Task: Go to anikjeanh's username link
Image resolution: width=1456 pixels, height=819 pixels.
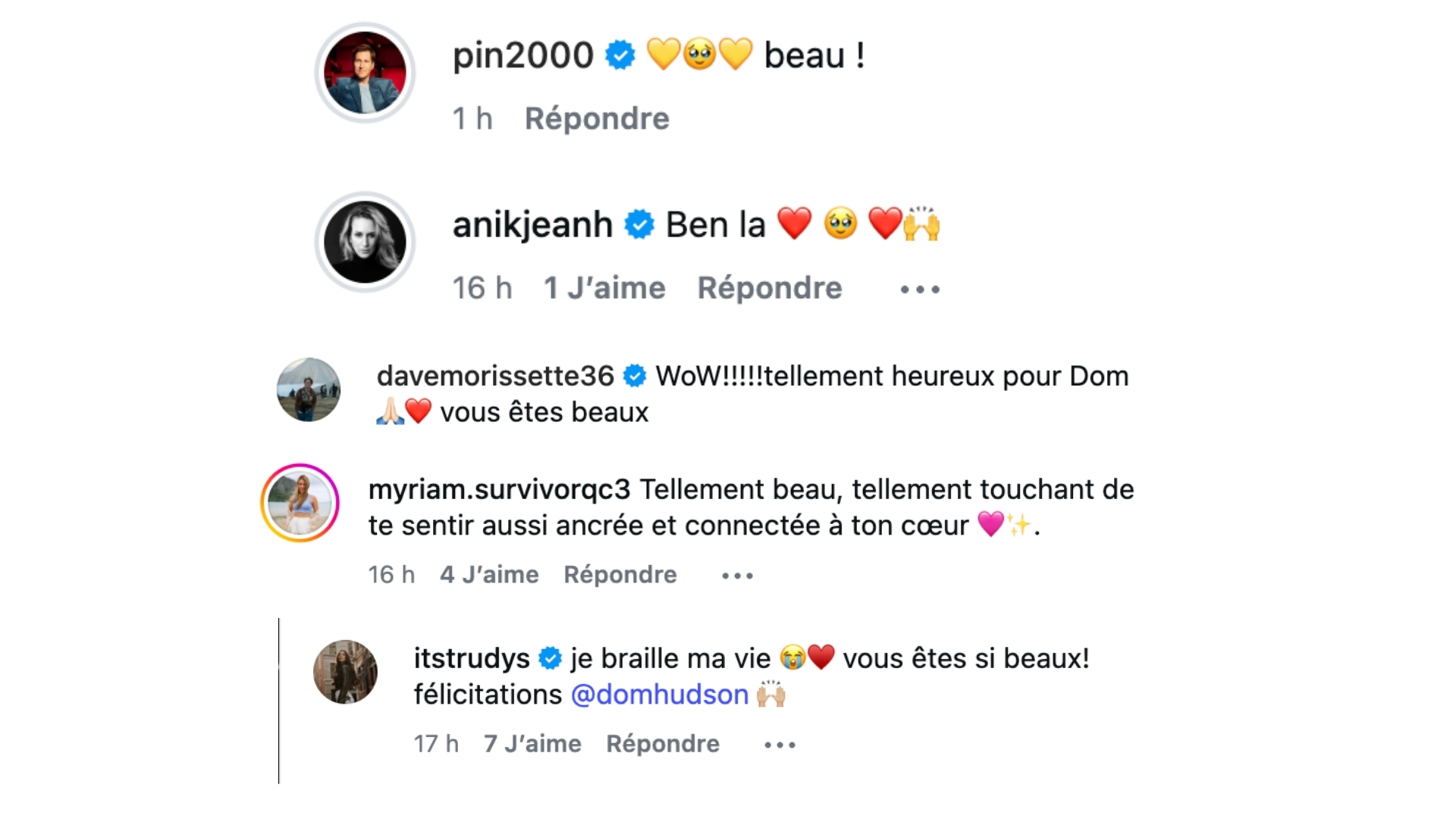Action: pos(532,224)
